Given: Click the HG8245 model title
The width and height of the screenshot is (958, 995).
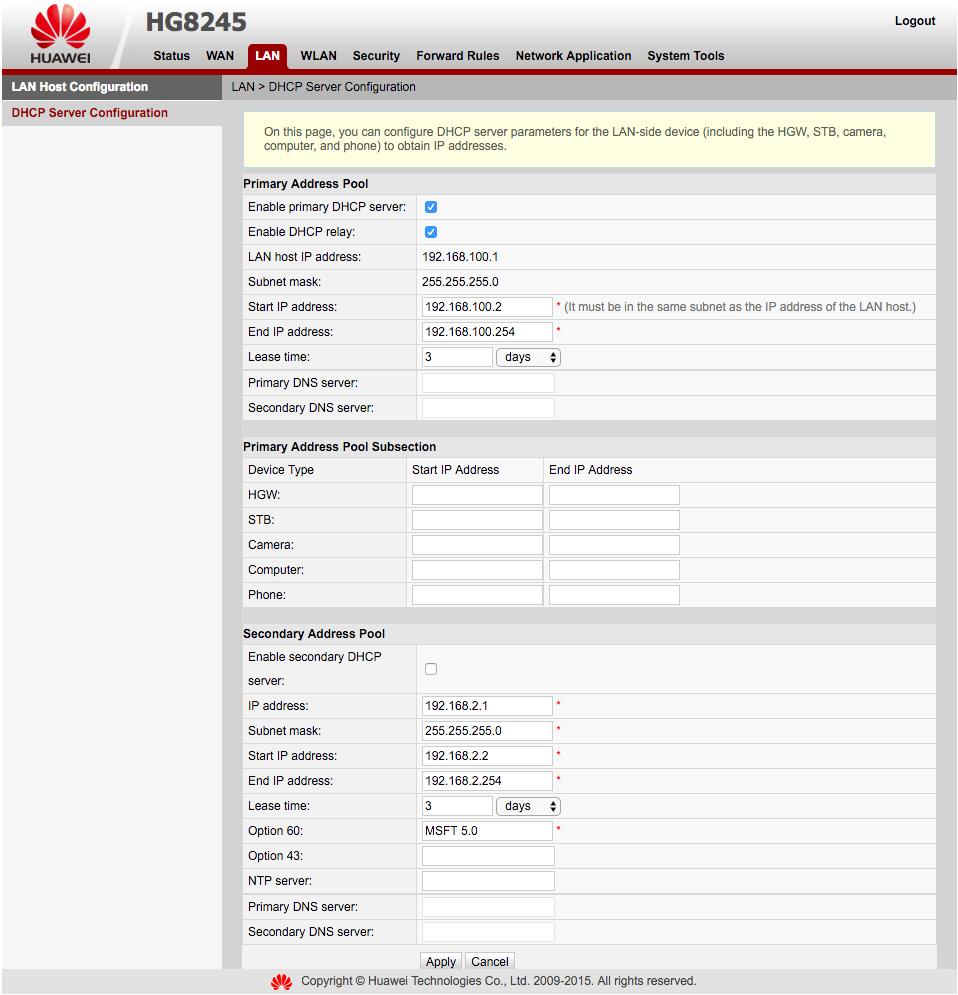Looking at the screenshot, I should click(196, 22).
